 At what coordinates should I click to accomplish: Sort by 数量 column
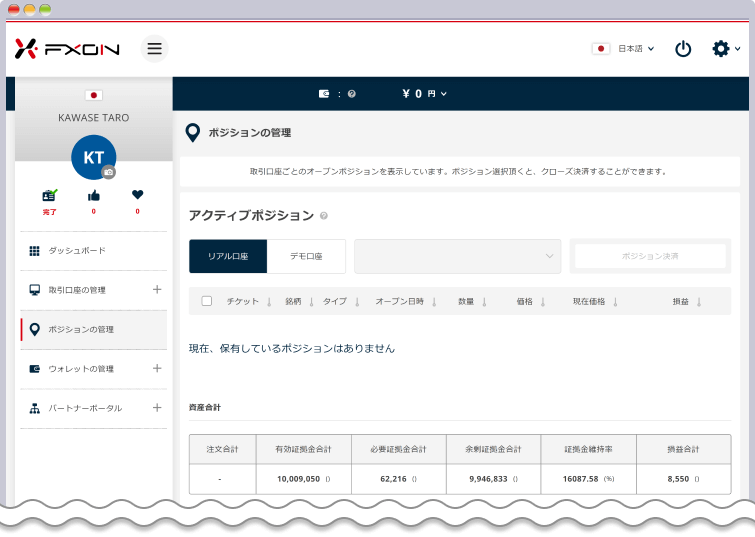(472, 301)
